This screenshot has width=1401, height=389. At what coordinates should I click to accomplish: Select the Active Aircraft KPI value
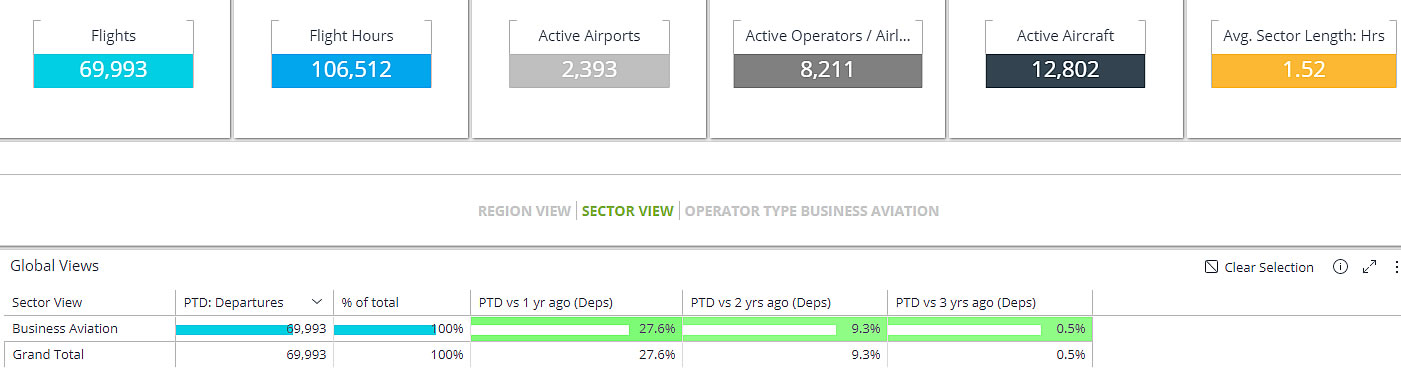click(x=1065, y=70)
